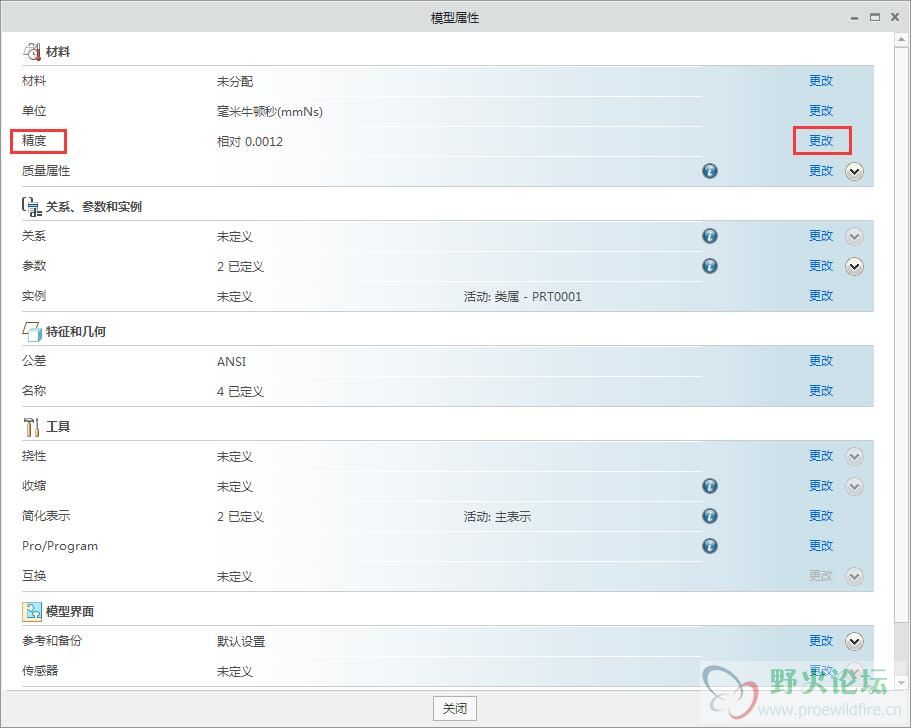Click the 传感器 label
Viewport: 911px width, 728px height.
(x=40, y=670)
